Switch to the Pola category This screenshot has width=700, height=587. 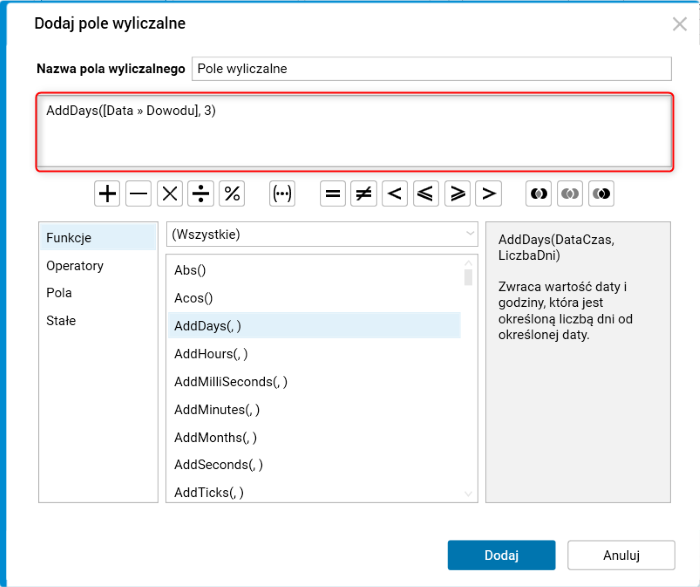(x=59, y=293)
